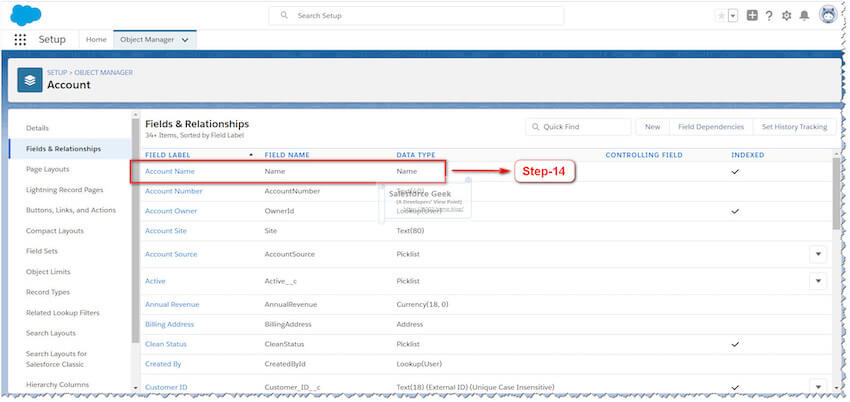This screenshot has height=402, width=850.
Task: Click the Set History Tracking button
Action: pyautogui.click(x=794, y=127)
